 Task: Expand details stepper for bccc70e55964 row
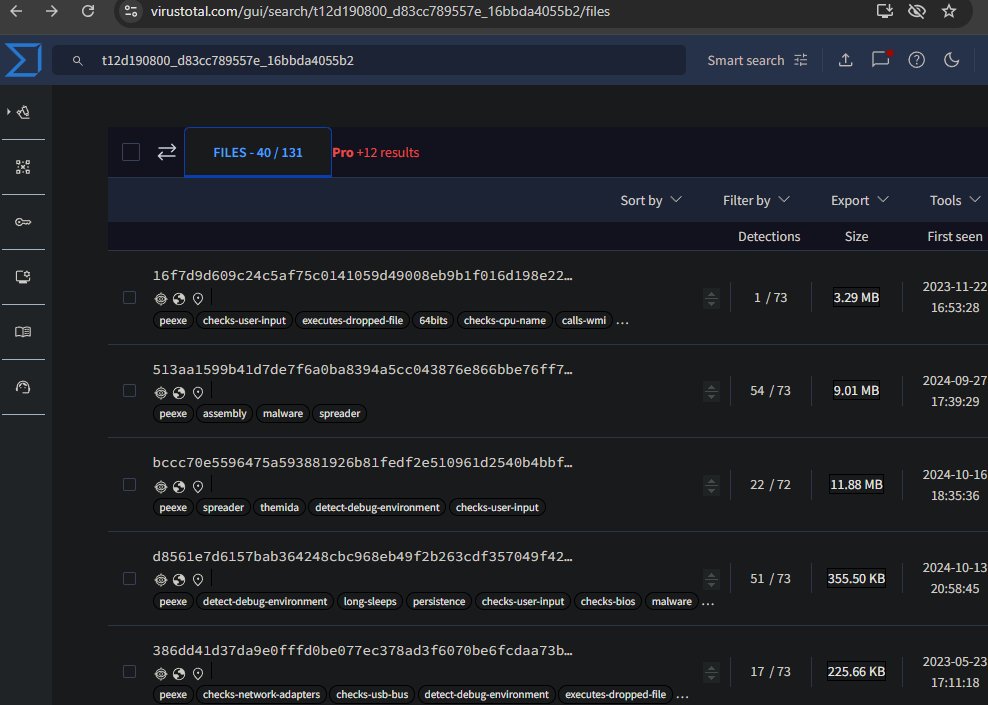(711, 486)
